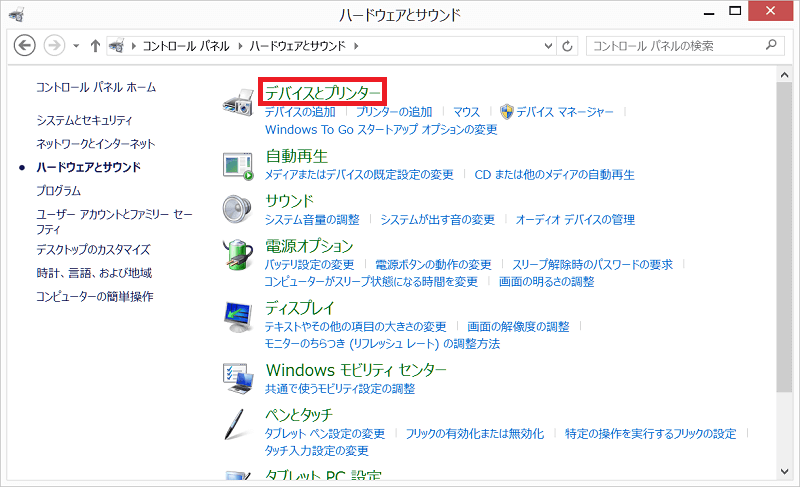The height and width of the screenshot is (487, 800).
Task: Open 時計、言語、および地域 in sidebar
Action: point(94,273)
